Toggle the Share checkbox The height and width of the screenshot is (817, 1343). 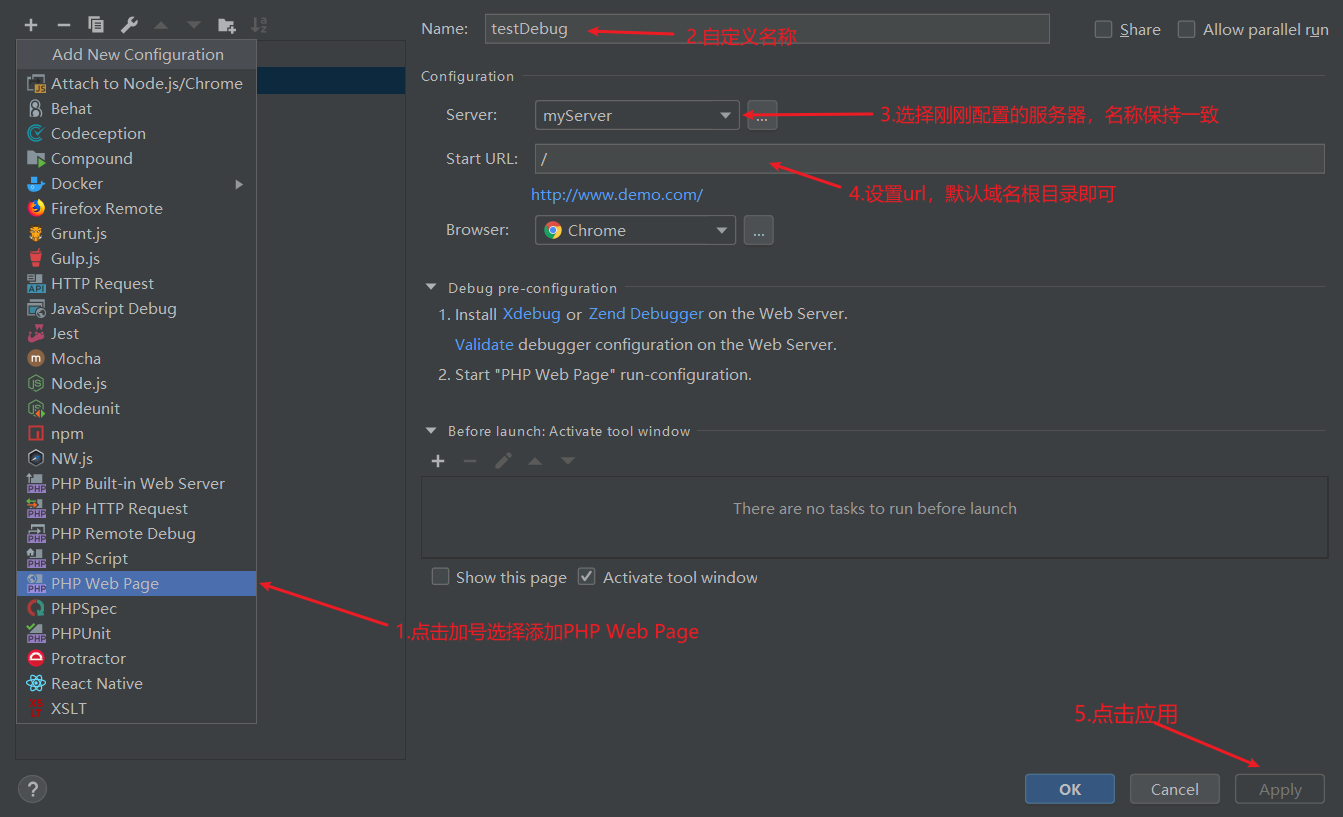(x=1104, y=30)
